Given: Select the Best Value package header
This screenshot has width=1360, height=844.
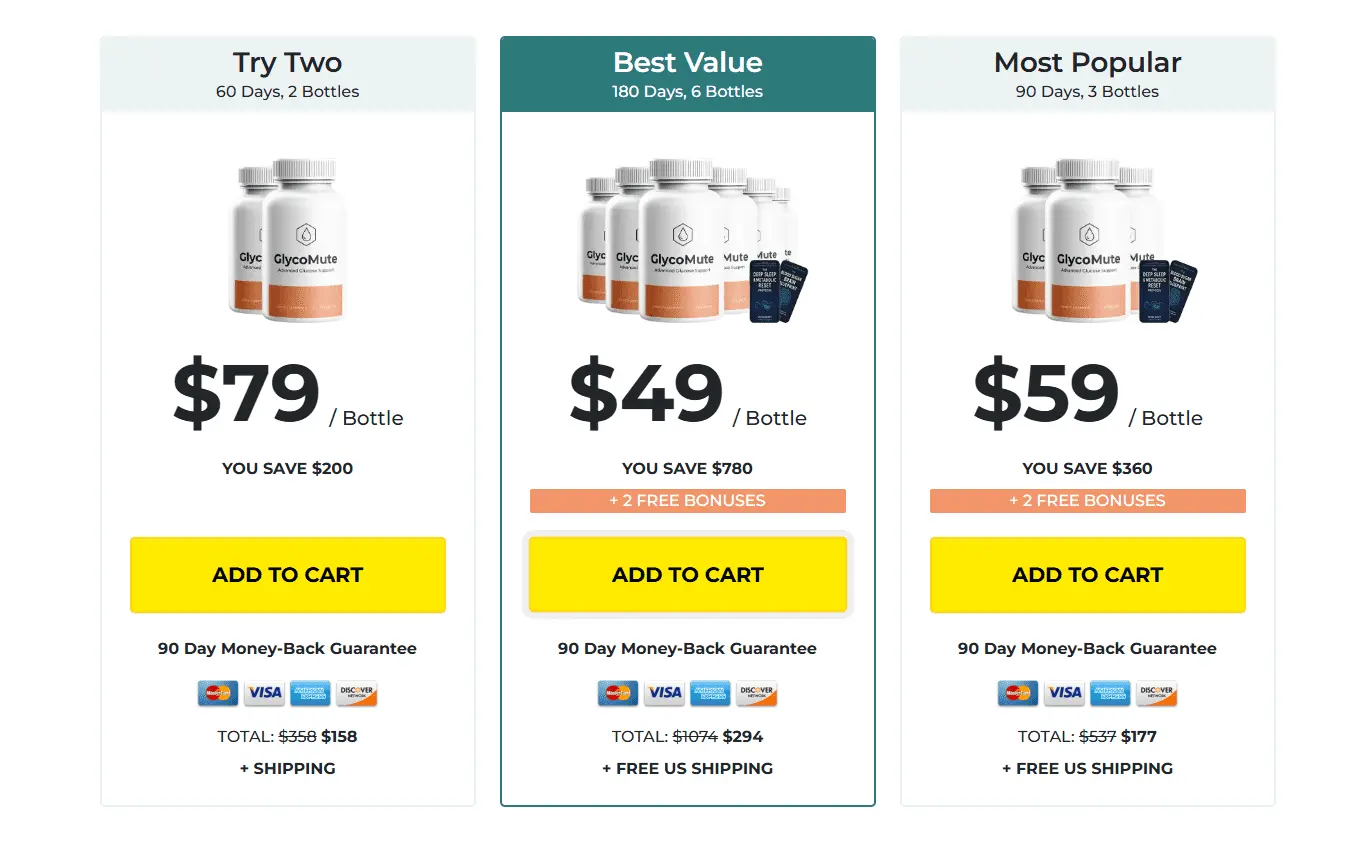Looking at the screenshot, I should pos(688,75).
